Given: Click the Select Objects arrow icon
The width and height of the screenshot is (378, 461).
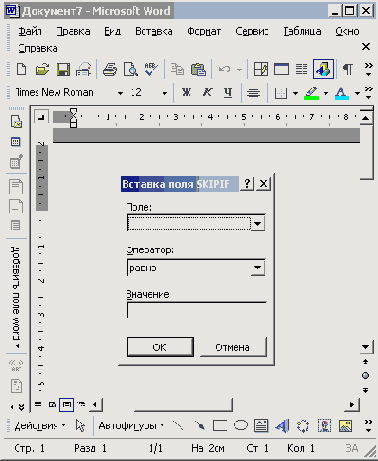Looking at the screenshot, I should (80, 426).
